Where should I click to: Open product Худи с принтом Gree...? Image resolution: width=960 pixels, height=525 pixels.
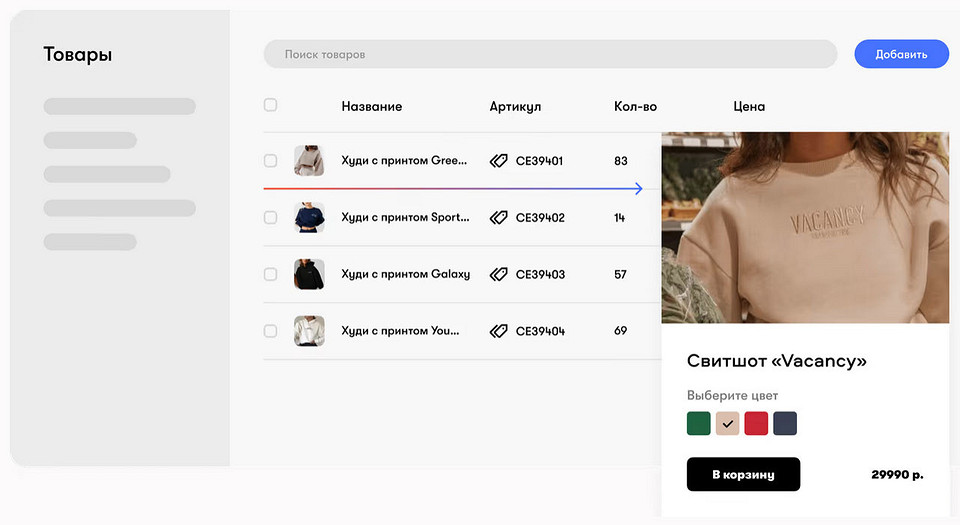click(404, 161)
